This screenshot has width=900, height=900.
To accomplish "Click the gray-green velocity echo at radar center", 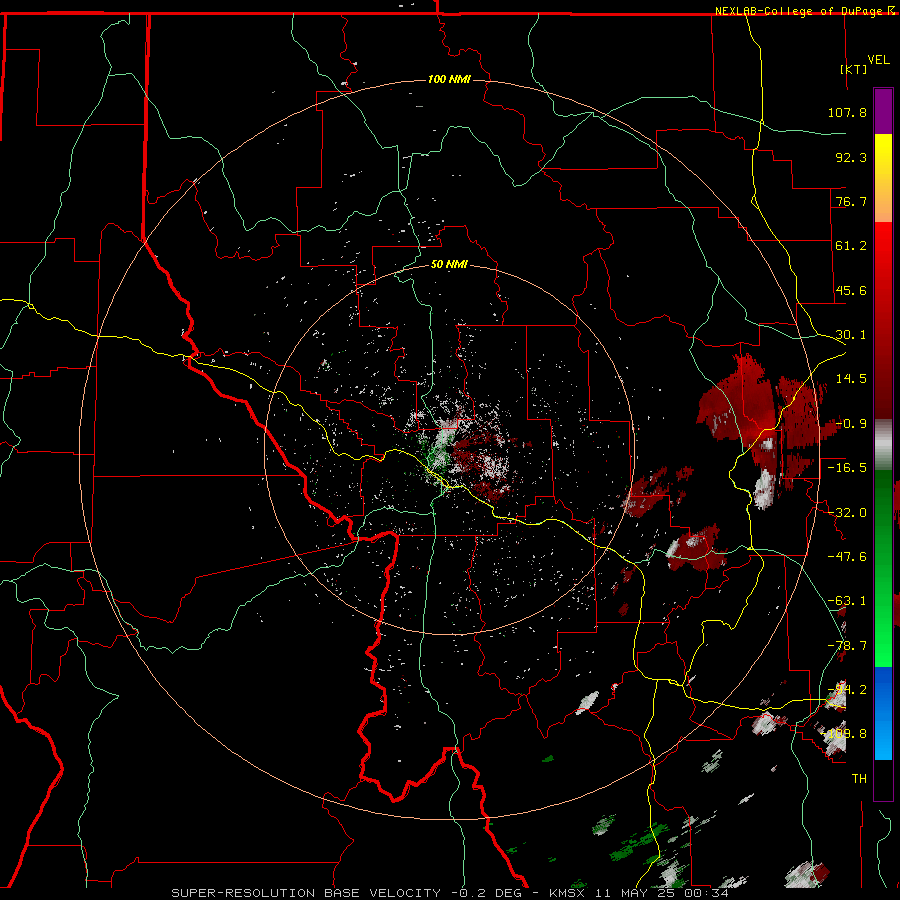I will coord(440,448).
